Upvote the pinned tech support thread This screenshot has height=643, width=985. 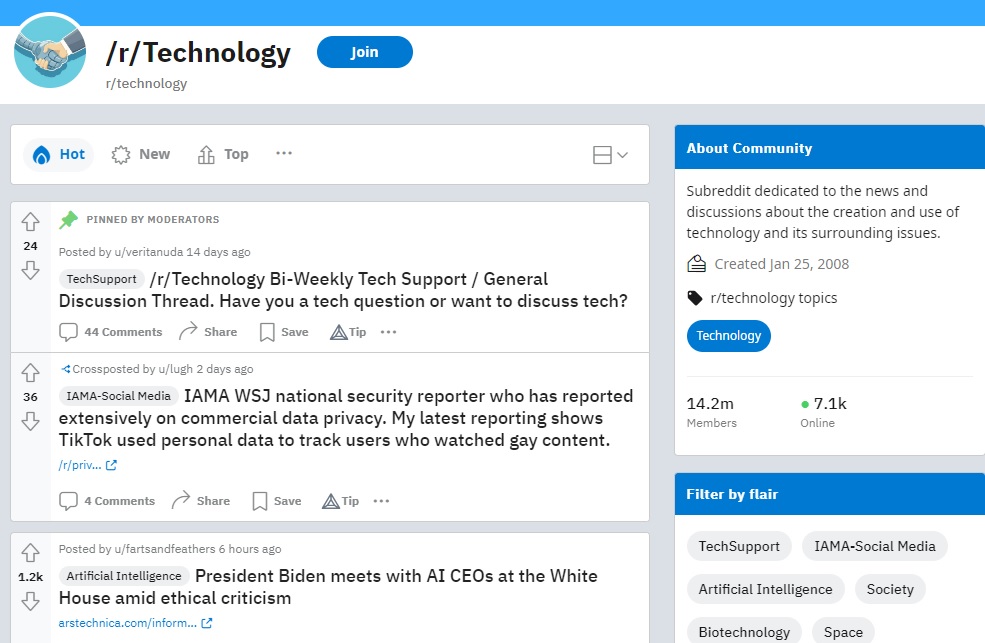30,222
